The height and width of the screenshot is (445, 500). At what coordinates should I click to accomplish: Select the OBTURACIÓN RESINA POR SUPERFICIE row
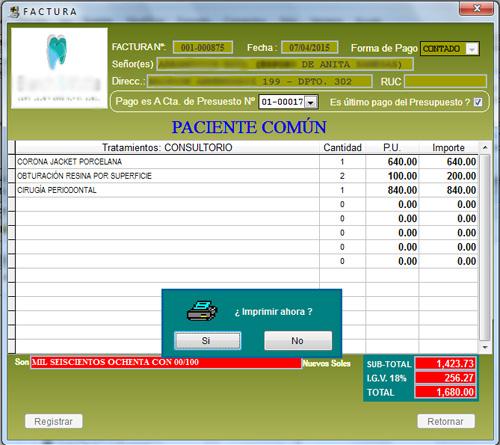(247, 176)
